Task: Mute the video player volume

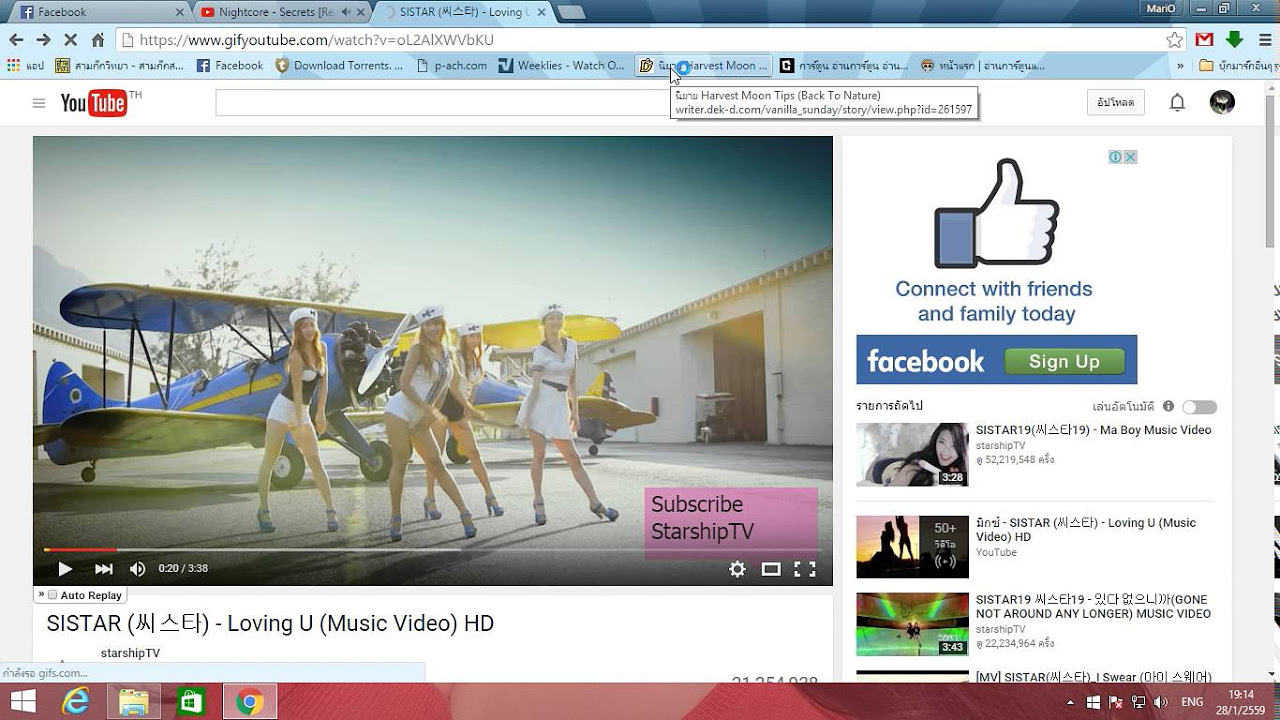Action: coord(138,568)
